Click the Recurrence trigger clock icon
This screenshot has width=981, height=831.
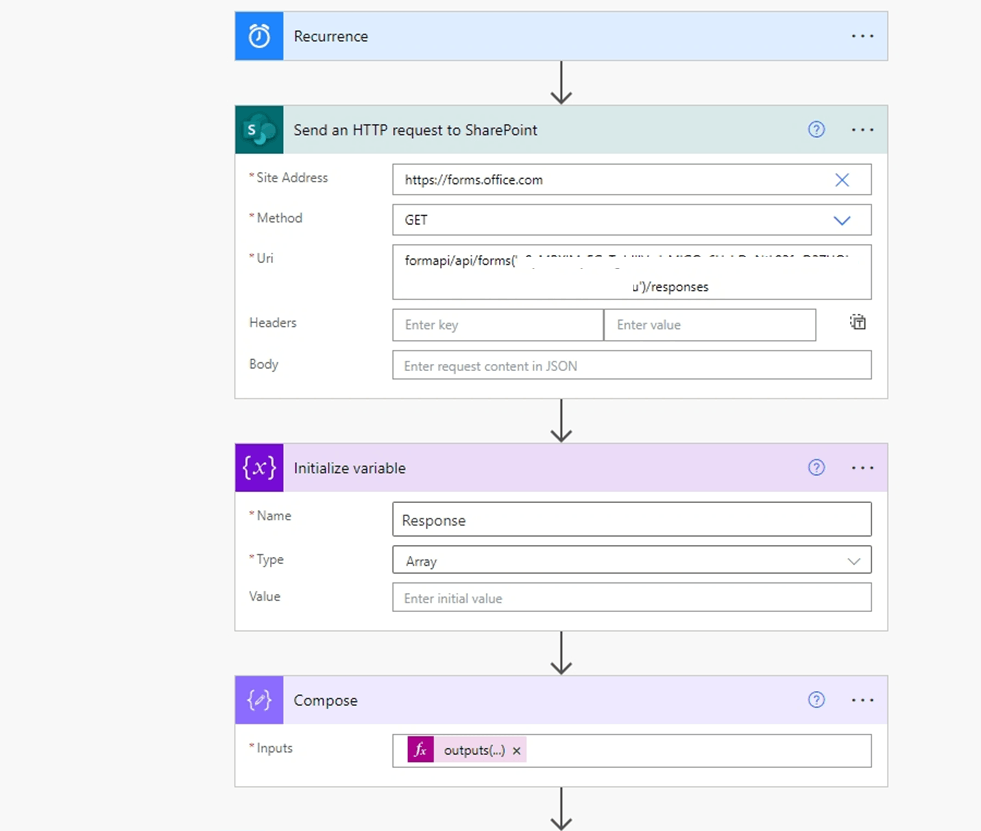point(258,36)
